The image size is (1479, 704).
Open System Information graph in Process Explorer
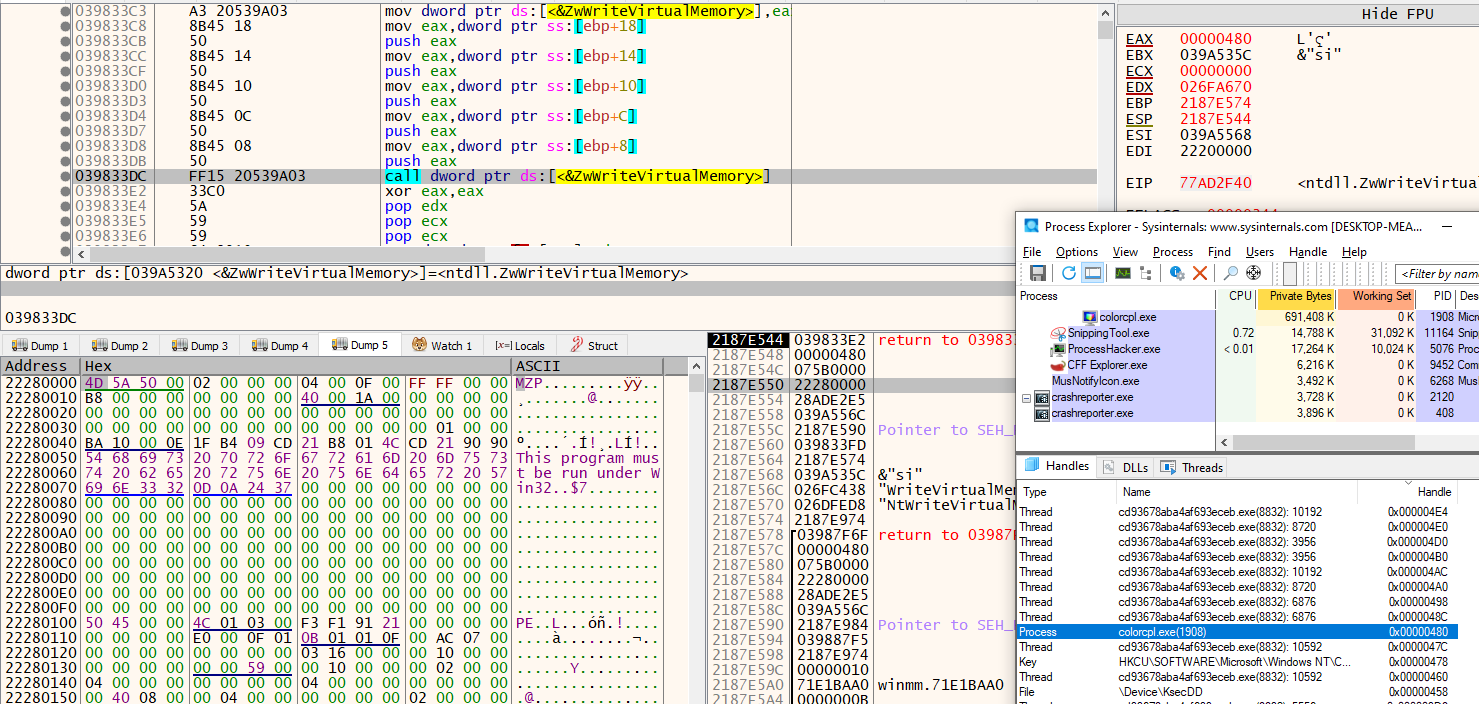point(1122,272)
